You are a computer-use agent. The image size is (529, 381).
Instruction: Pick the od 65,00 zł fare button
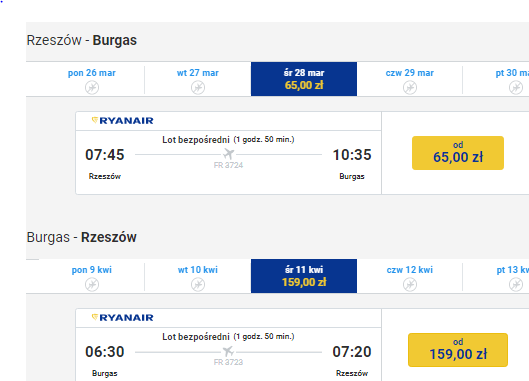pos(458,153)
